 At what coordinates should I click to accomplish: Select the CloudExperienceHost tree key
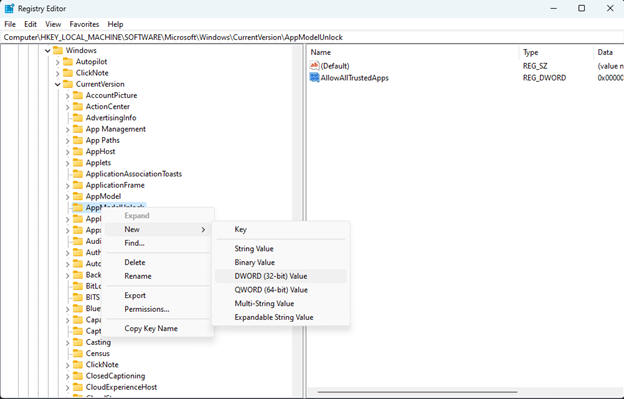121,387
